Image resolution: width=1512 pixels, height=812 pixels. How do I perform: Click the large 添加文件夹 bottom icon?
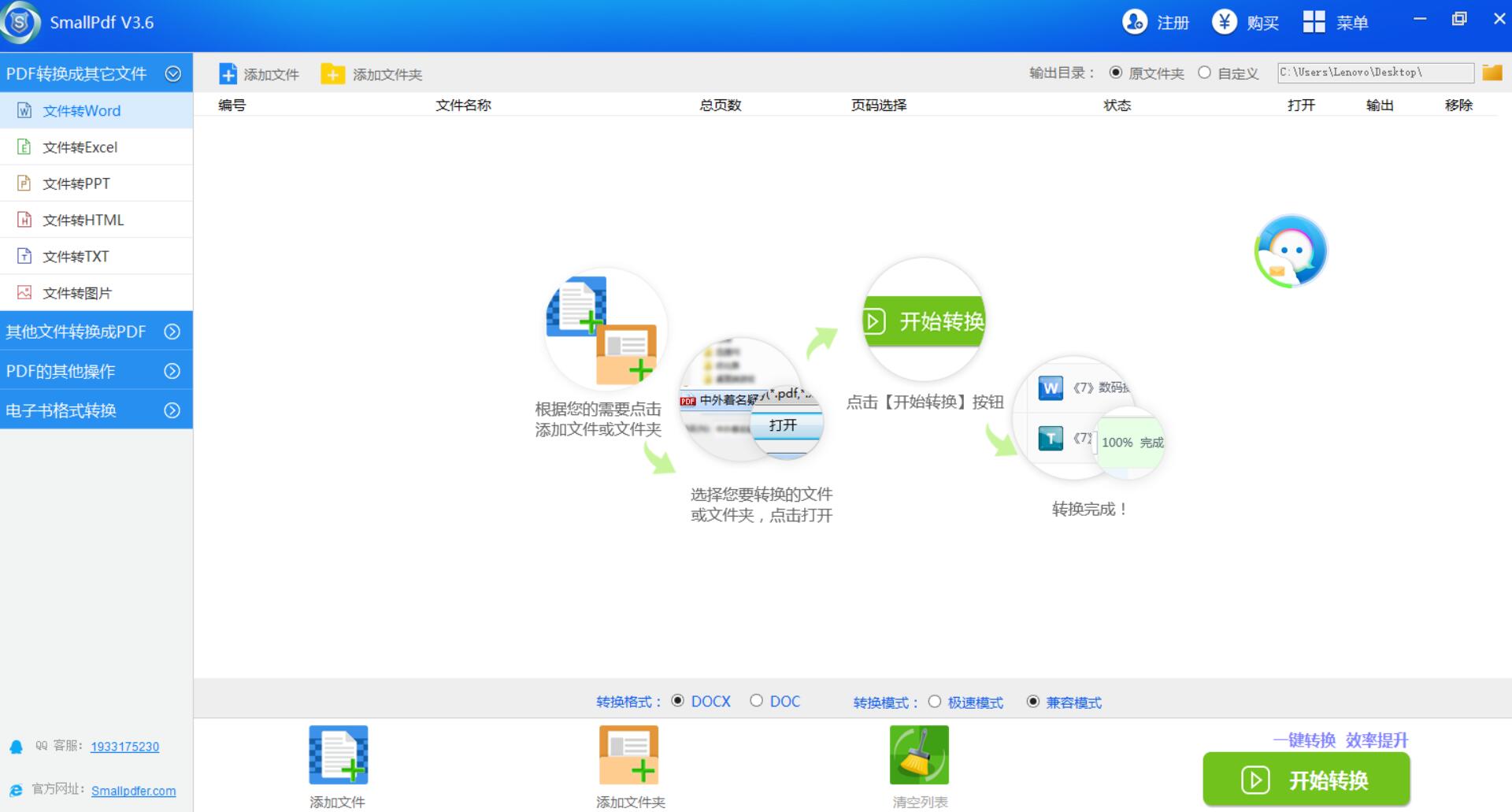[628, 755]
